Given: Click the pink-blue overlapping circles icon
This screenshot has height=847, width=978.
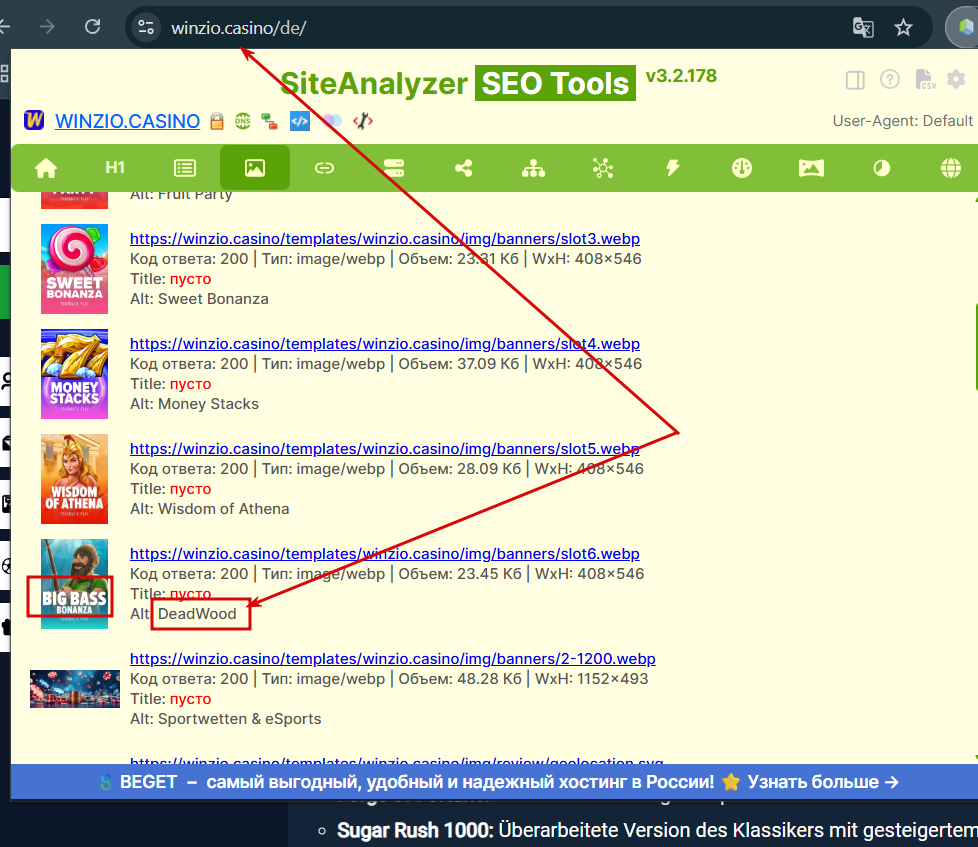Looking at the screenshot, I should 332,121.
